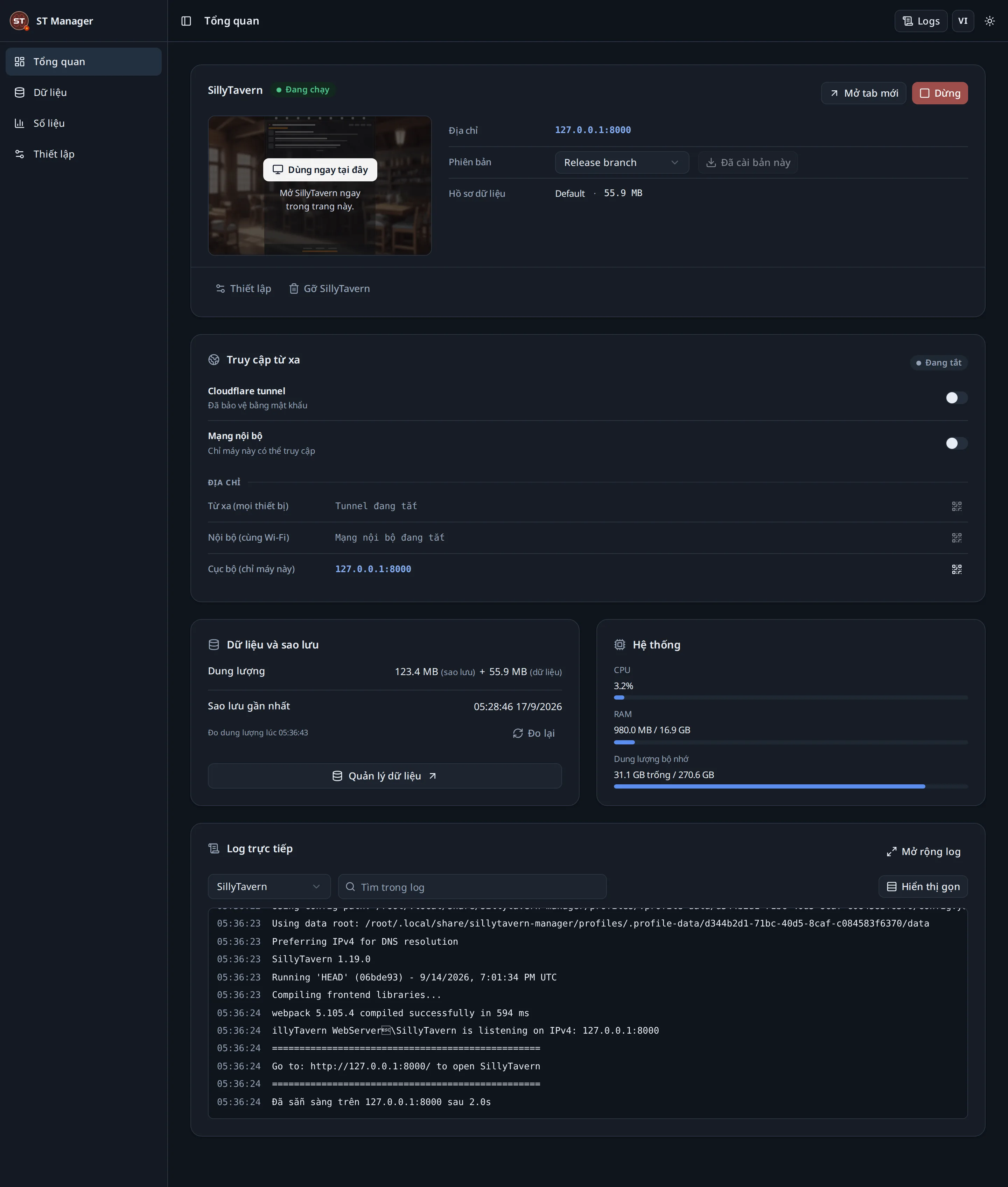Click the SillyTavern preview thumbnail
Image resolution: width=1008 pixels, height=1187 pixels.
click(320, 185)
